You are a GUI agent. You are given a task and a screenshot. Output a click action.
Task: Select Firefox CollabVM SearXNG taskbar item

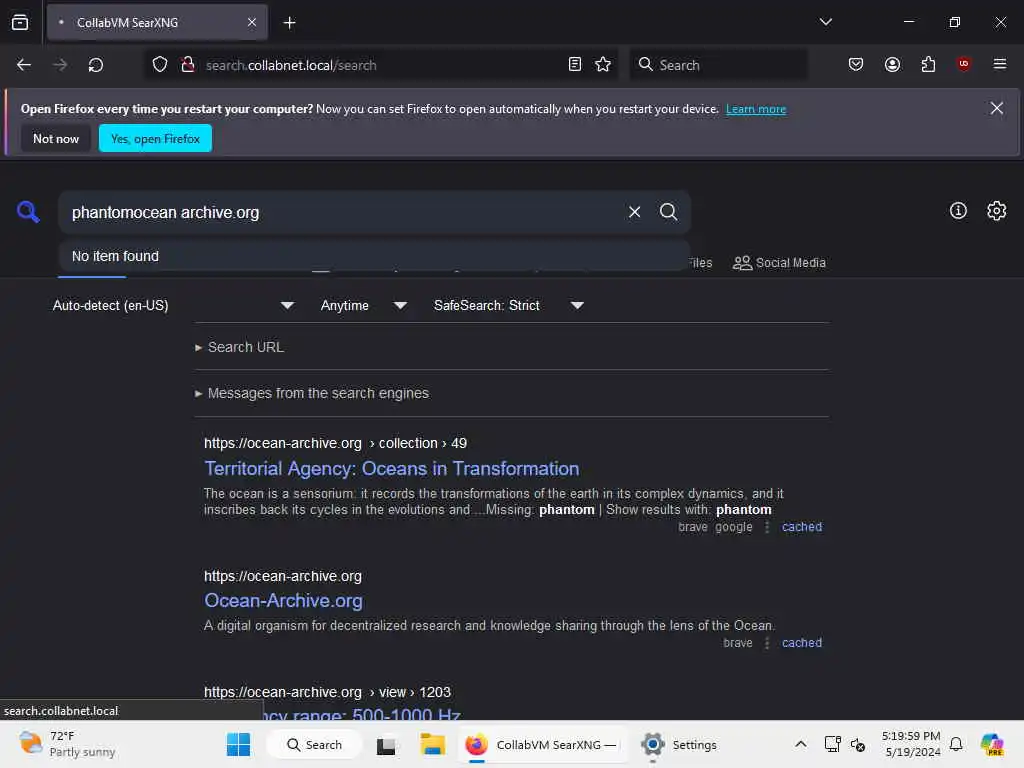tap(542, 744)
